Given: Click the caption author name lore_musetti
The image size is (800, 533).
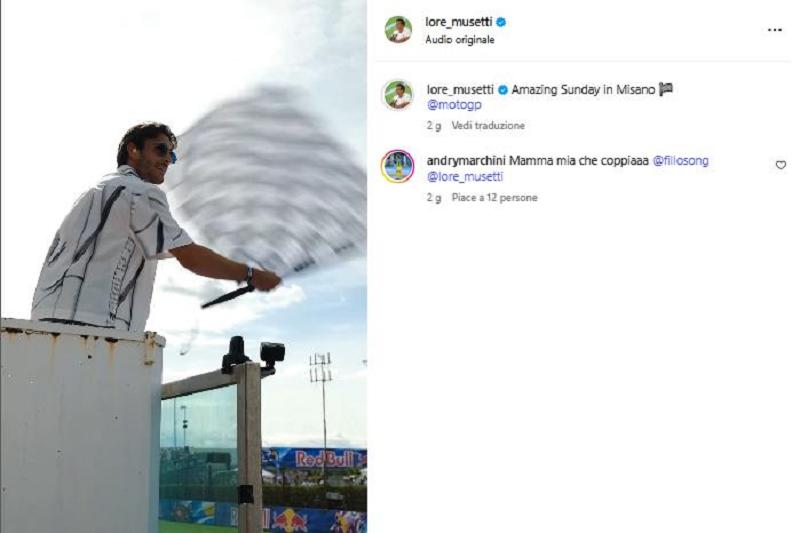Looking at the screenshot, I should [460, 90].
